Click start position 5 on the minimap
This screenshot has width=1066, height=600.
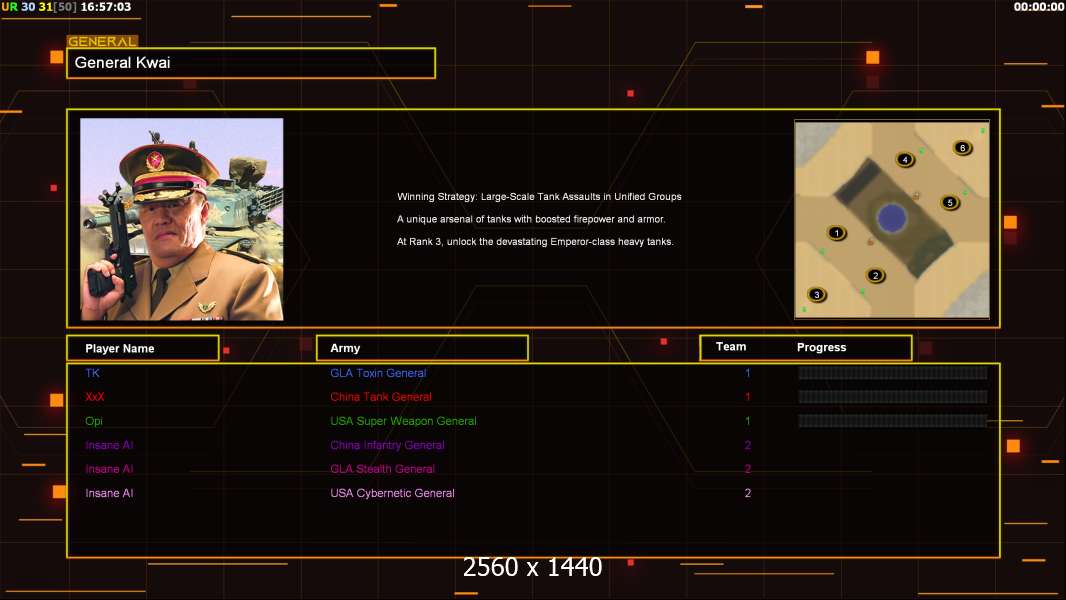950,202
